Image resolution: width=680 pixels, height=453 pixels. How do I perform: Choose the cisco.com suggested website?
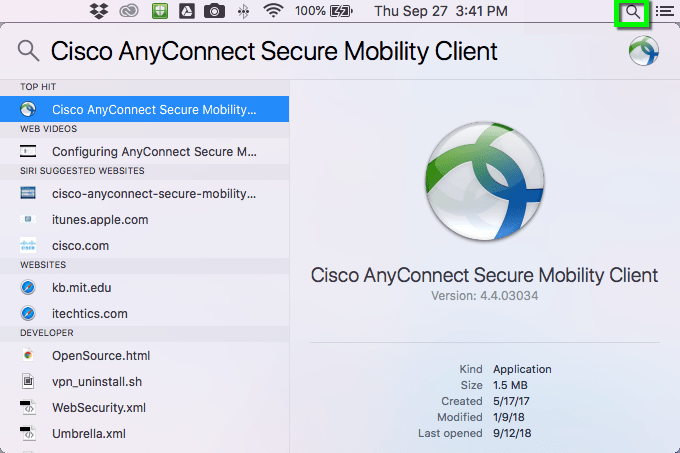tap(81, 246)
